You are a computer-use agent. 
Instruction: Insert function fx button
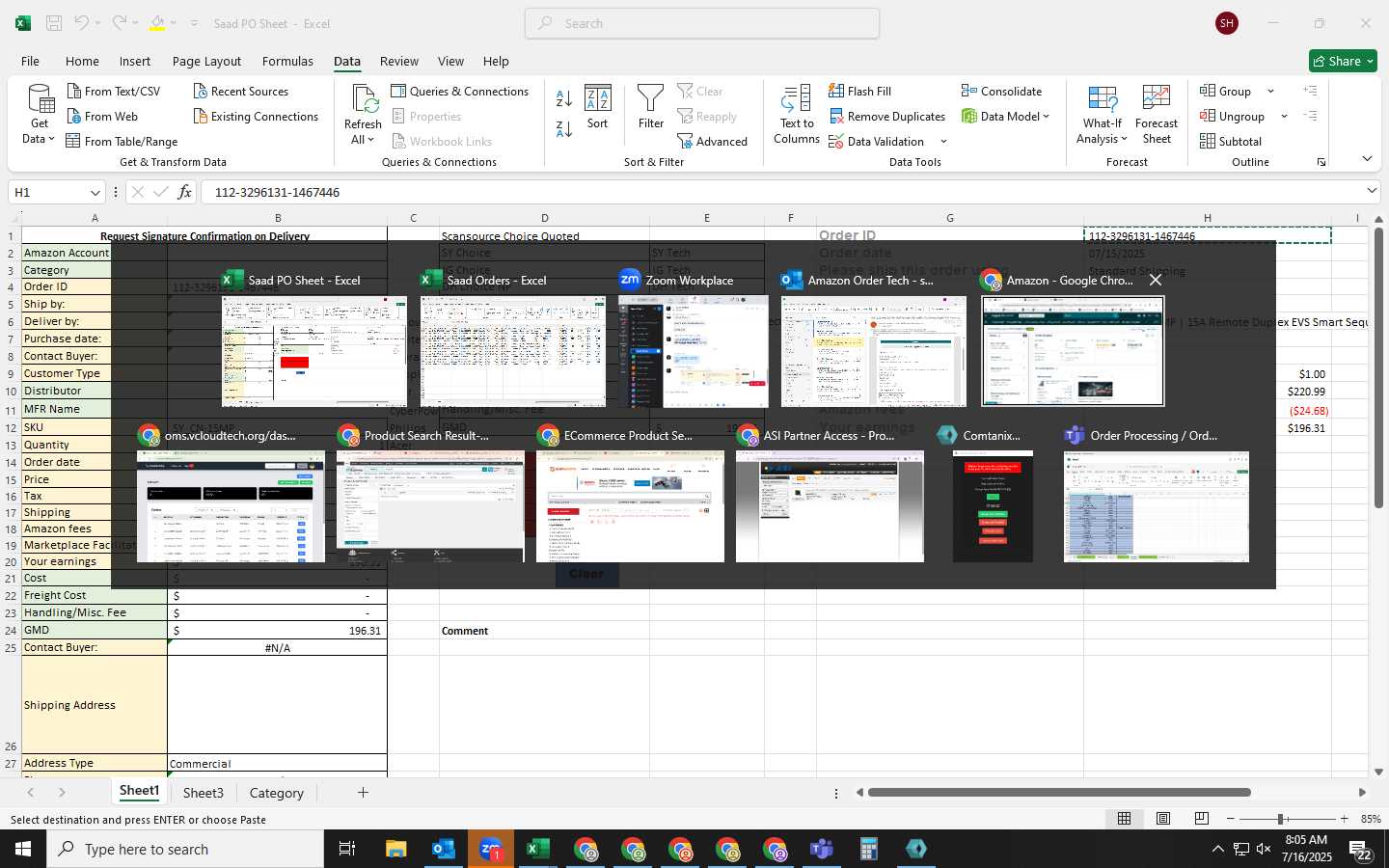pos(184,192)
